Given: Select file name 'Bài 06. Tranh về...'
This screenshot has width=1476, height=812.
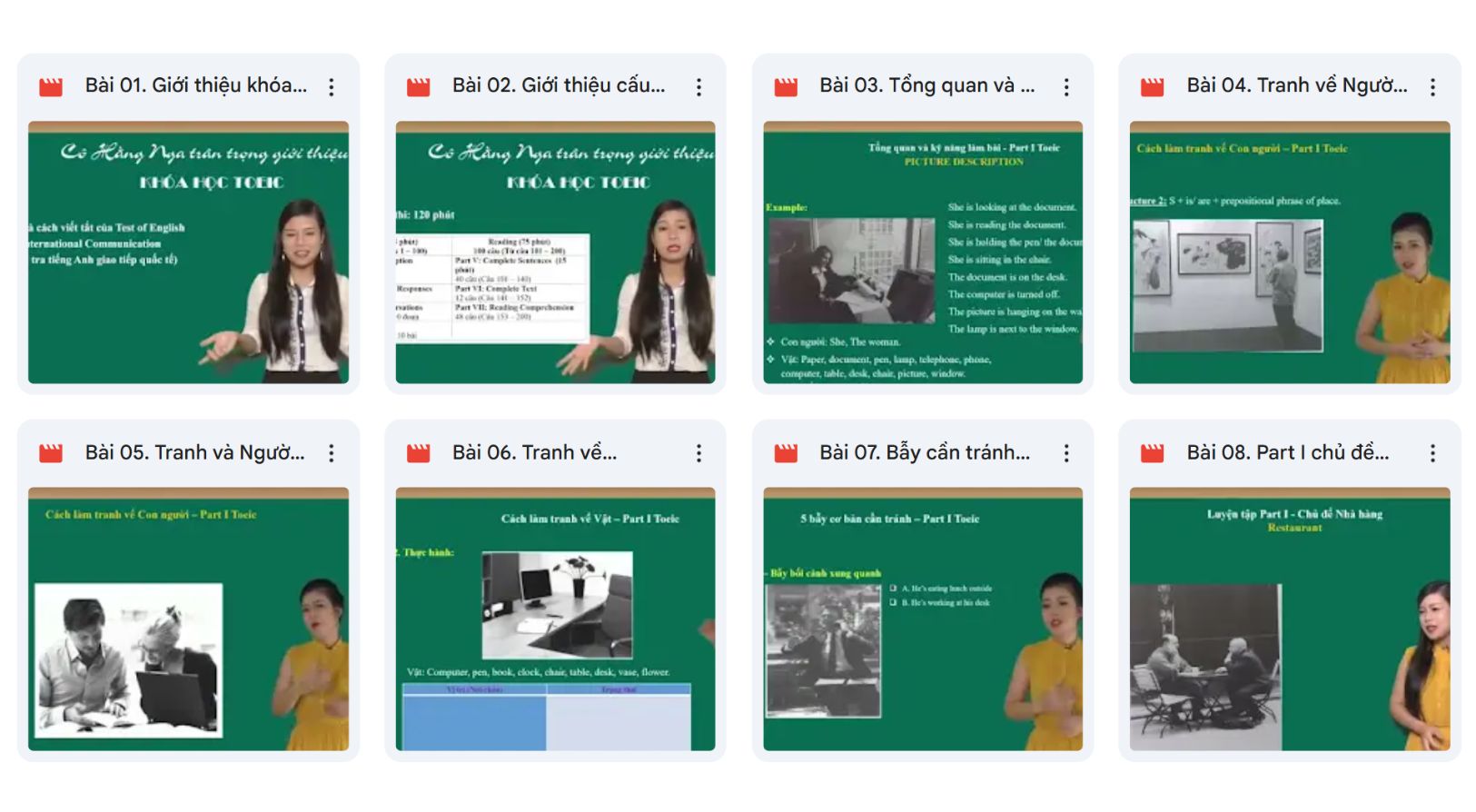Looking at the screenshot, I should (x=535, y=452).
